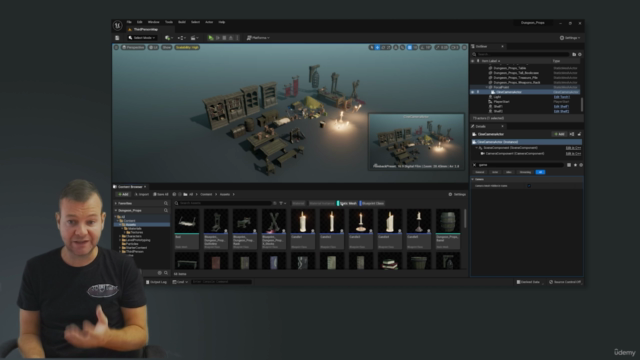Hide CineCameraActor using its eye icon

473,92
